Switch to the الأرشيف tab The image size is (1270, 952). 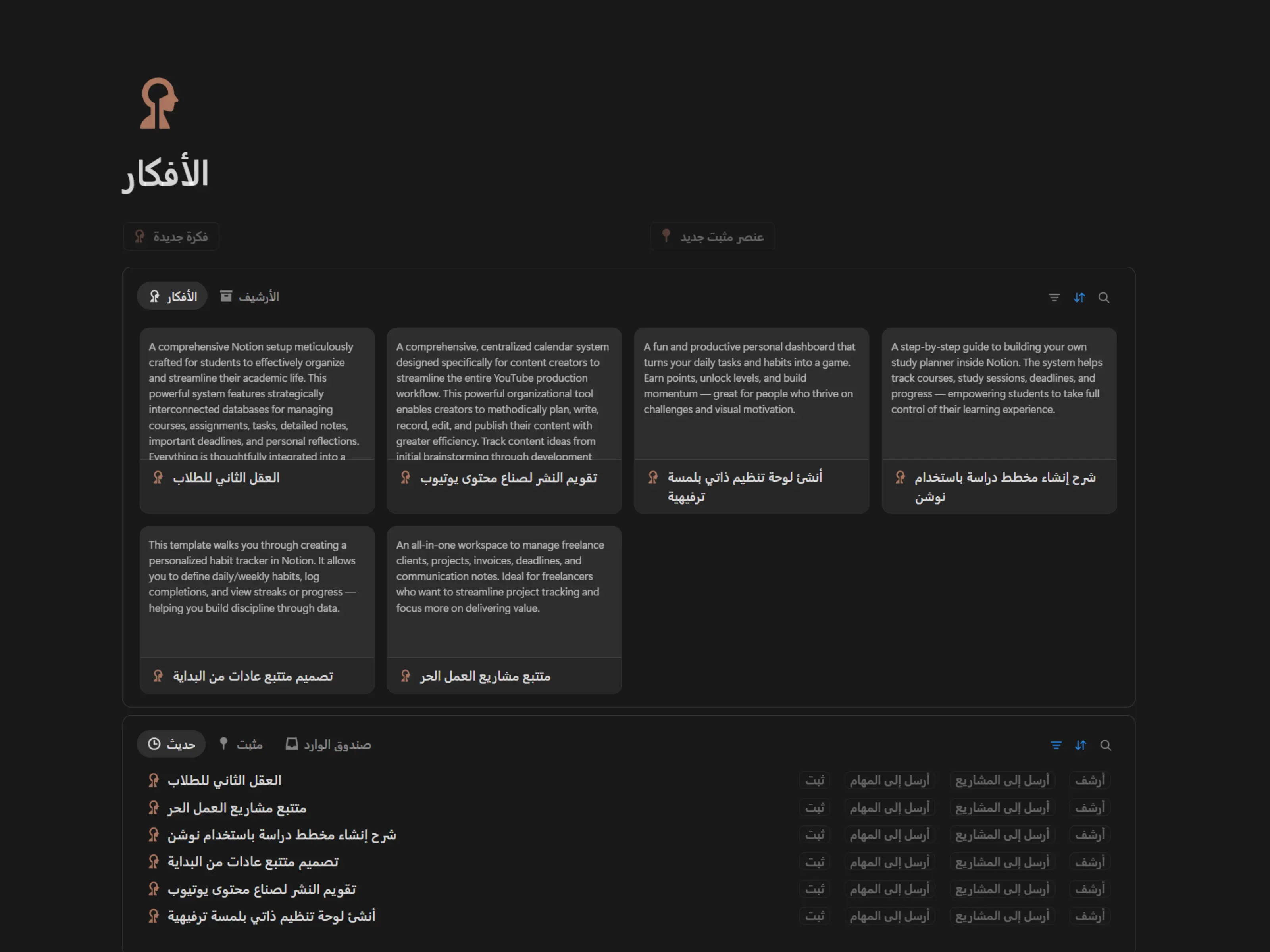pos(250,297)
